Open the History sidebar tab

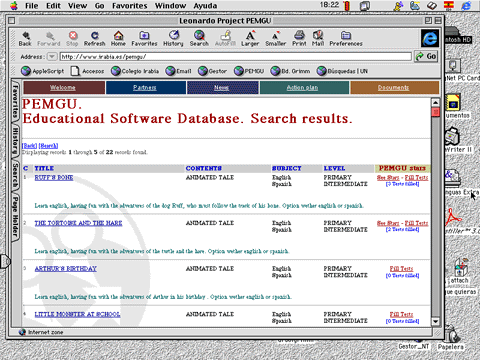click(15, 141)
